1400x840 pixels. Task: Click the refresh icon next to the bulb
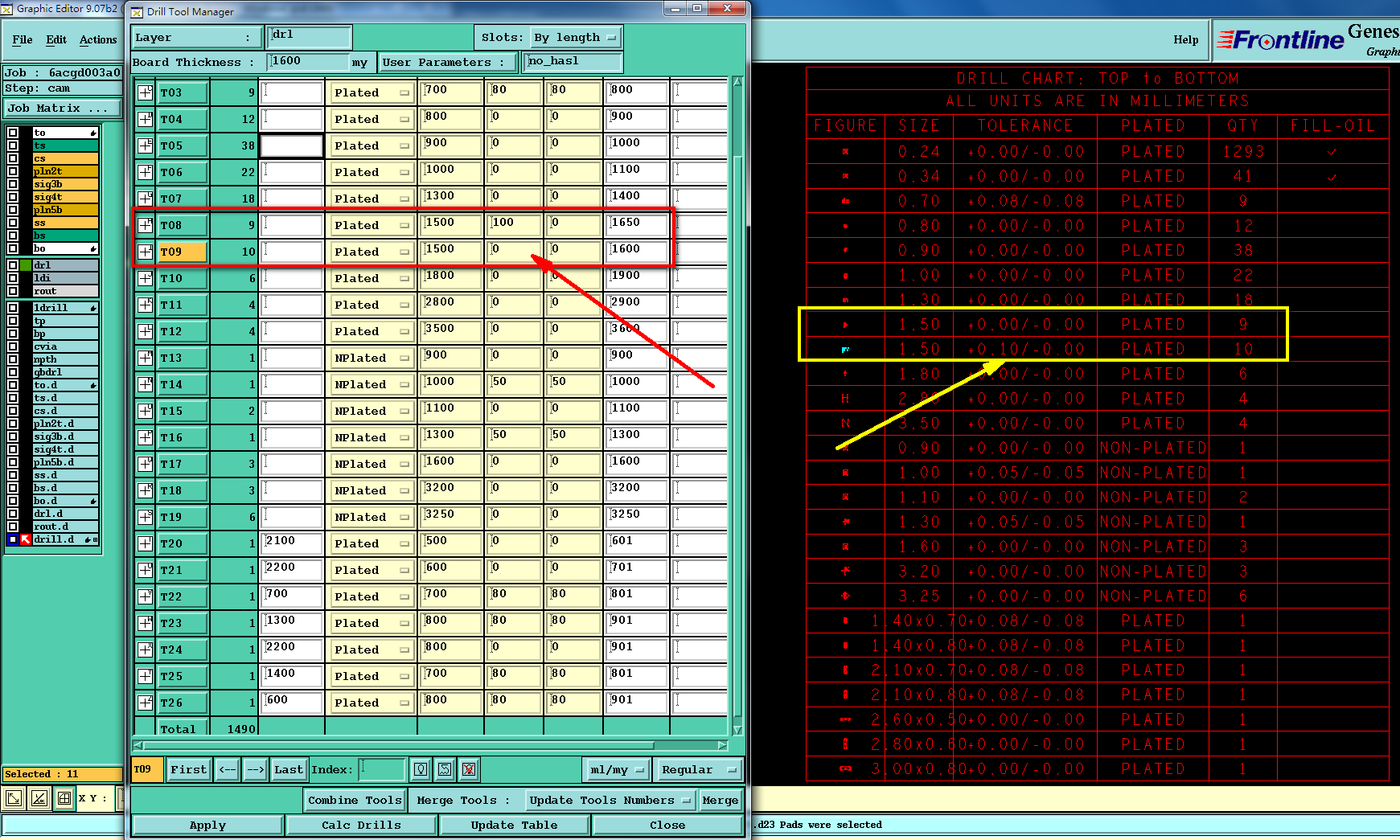coord(445,769)
